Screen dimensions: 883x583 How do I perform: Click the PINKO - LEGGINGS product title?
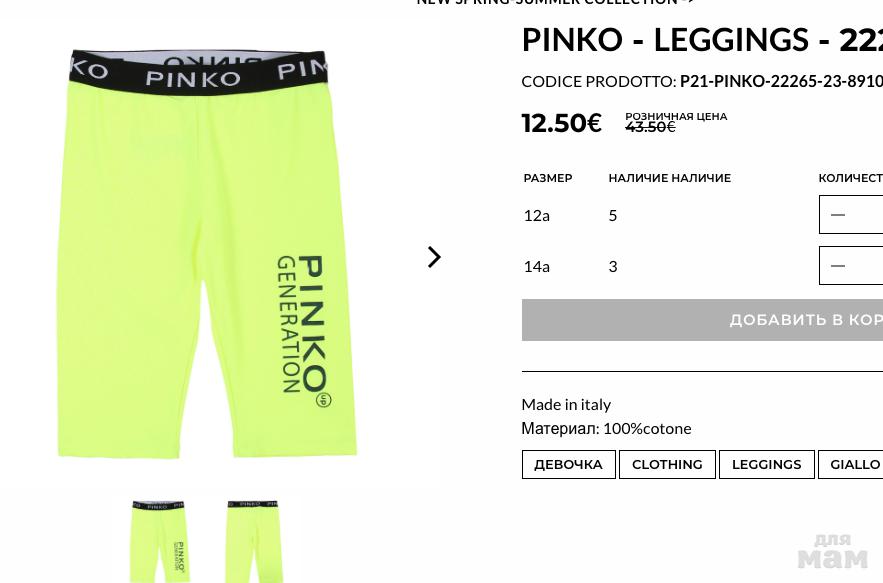click(702, 40)
